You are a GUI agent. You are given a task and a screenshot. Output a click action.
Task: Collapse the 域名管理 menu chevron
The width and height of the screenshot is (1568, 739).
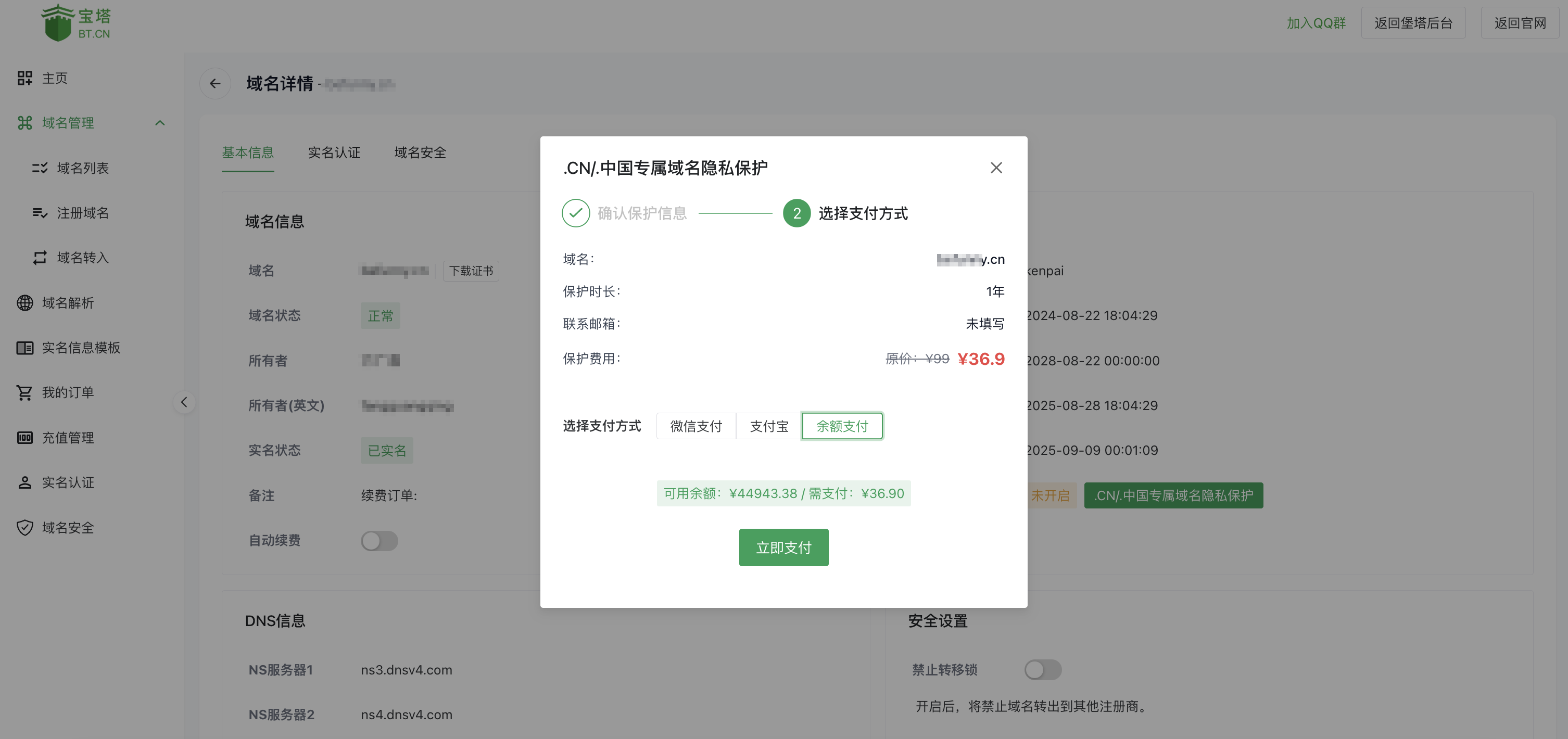coord(160,123)
